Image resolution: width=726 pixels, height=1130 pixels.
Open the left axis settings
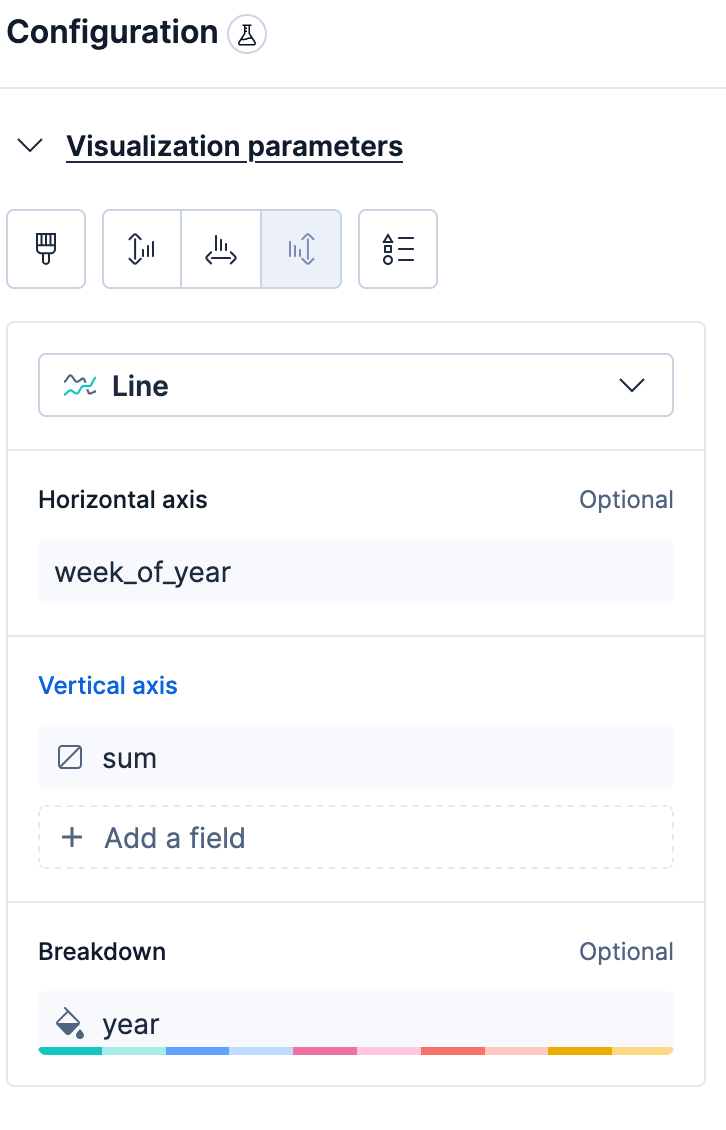tap(142, 249)
